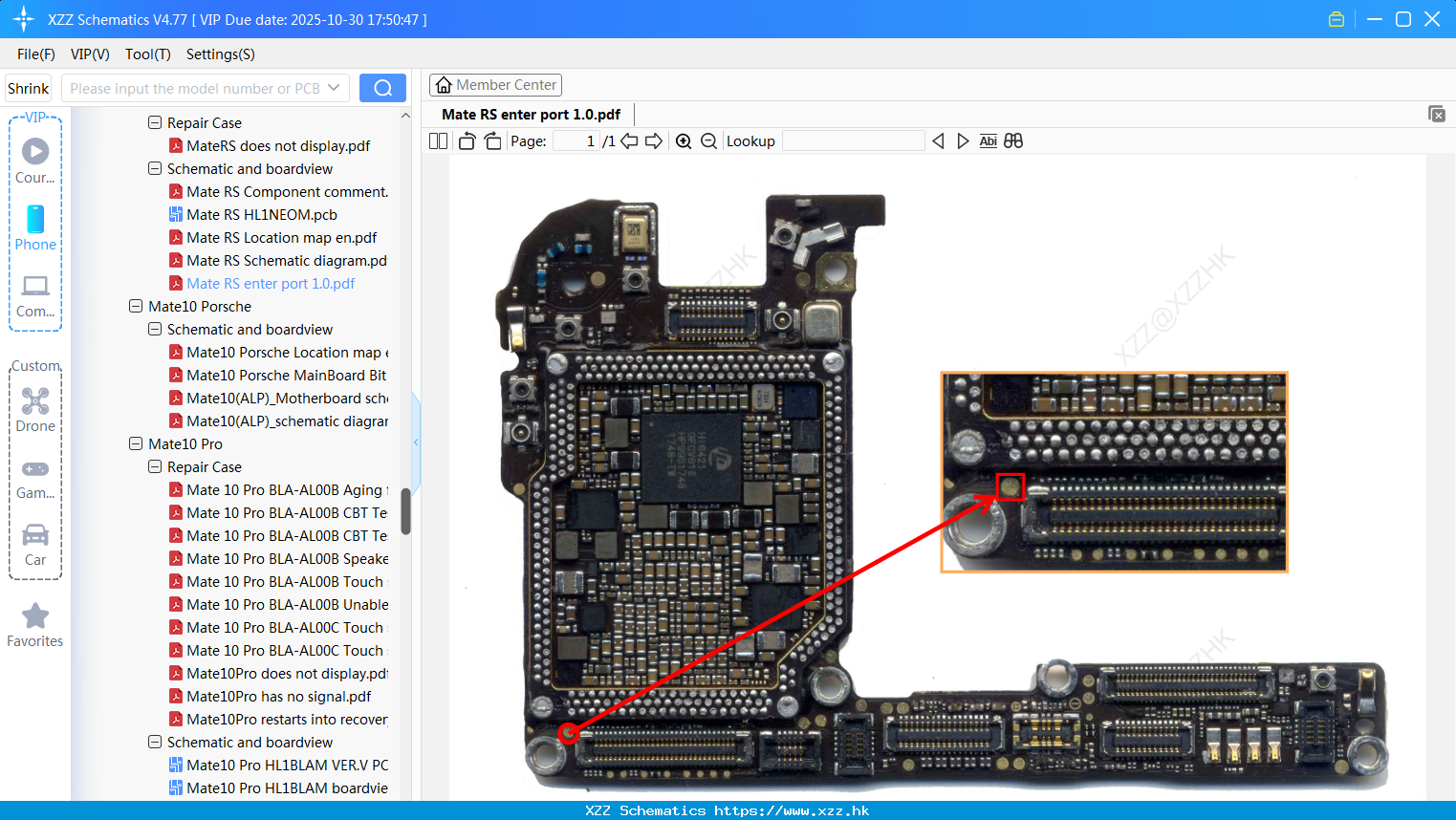The width and height of the screenshot is (1456, 820).
Task: Open Favorites star in the sidebar
Action: click(x=35, y=625)
